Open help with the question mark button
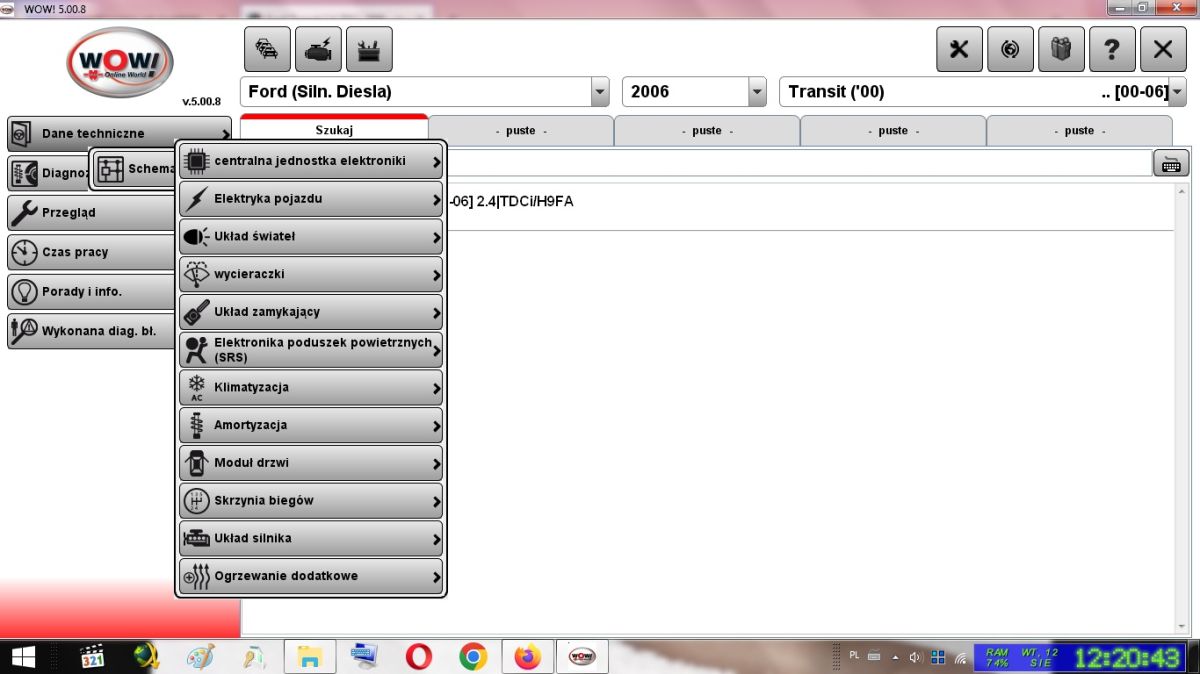Image resolution: width=1200 pixels, height=674 pixels. (x=1112, y=49)
